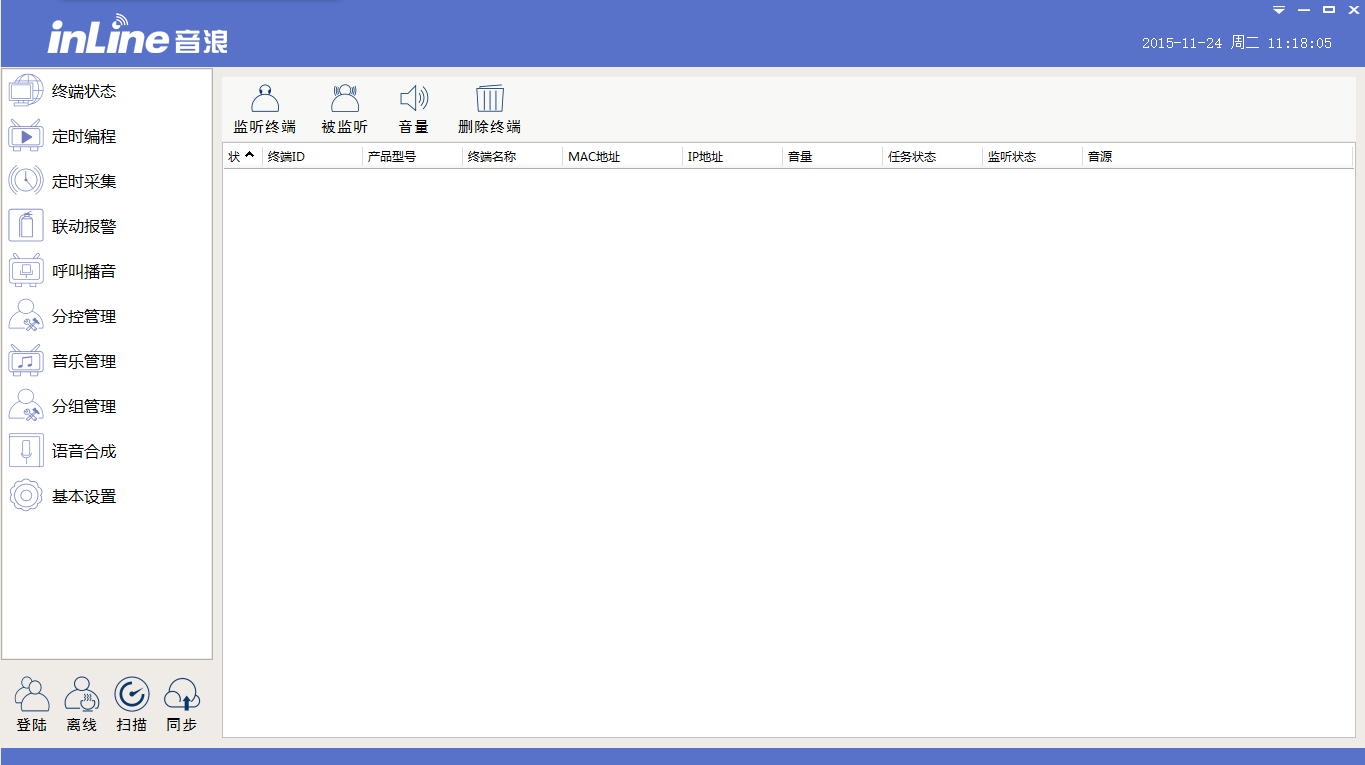This screenshot has height=765, width=1365.
Task: Click the 分组管理 group management icon
Action: click(x=26, y=406)
